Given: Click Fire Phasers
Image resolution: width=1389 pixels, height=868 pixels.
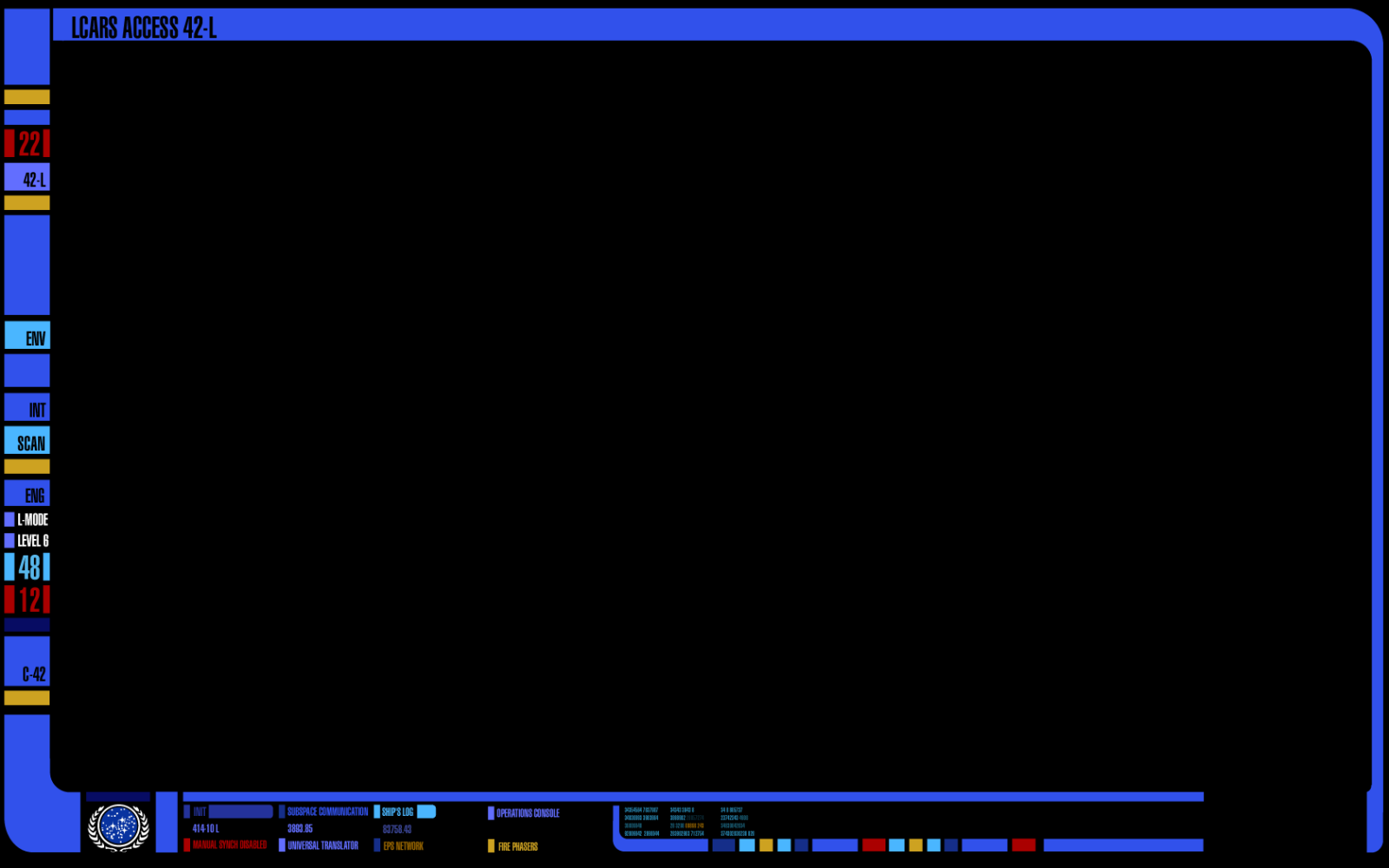Looking at the screenshot, I should point(517,846).
